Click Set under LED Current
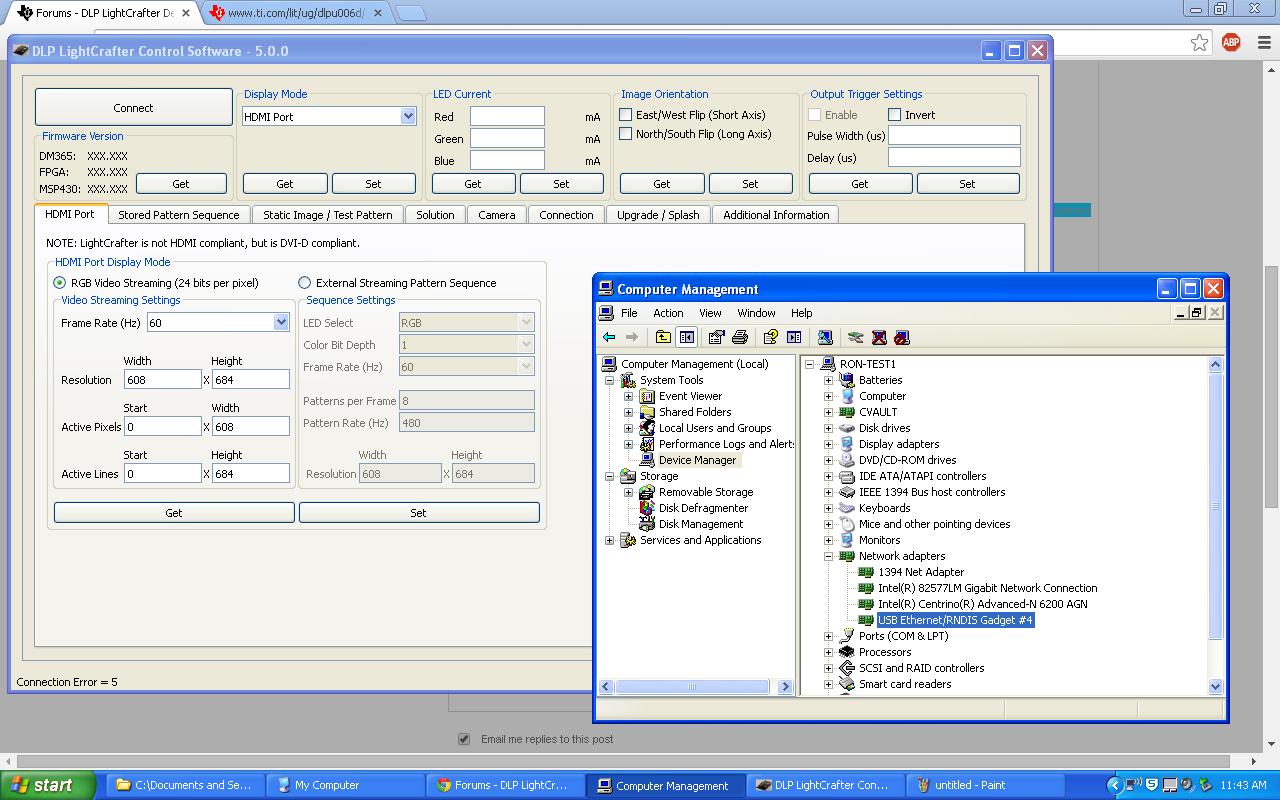This screenshot has width=1280, height=800. (561, 184)
